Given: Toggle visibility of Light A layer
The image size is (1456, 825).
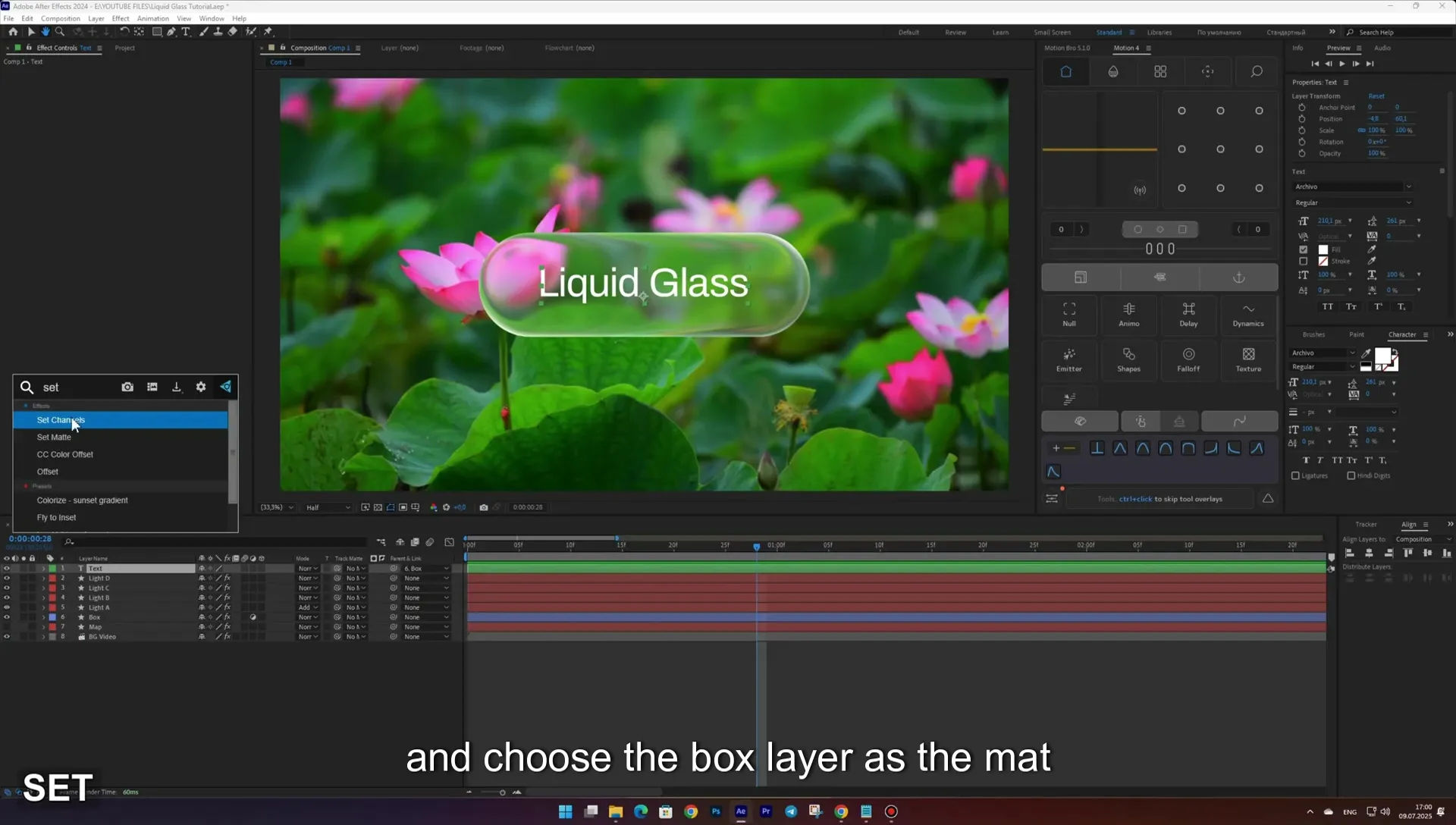Looking at the screenshot, I should tap(7, 607).
